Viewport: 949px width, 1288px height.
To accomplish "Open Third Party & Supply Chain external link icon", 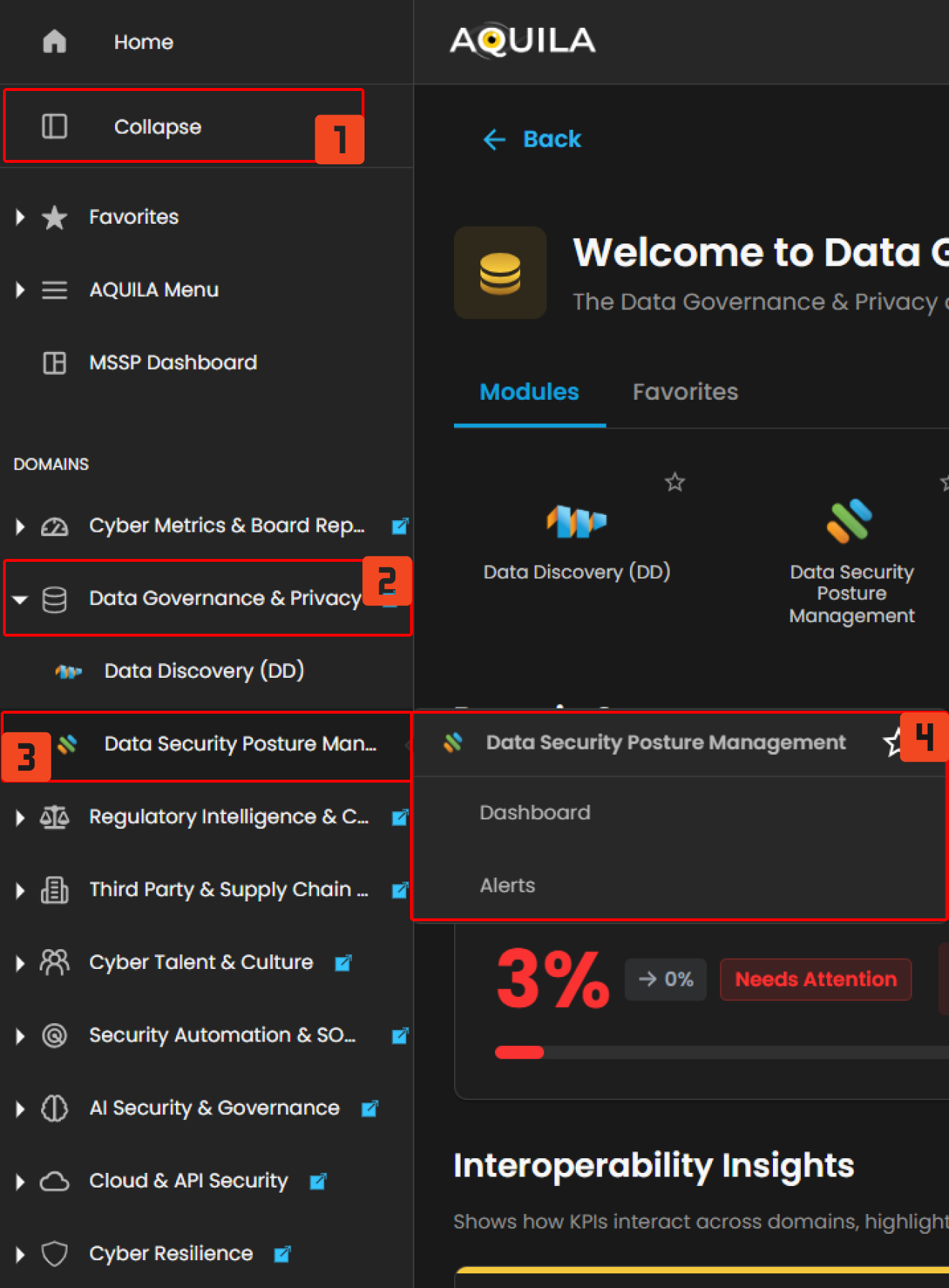I will click(400, 890).
